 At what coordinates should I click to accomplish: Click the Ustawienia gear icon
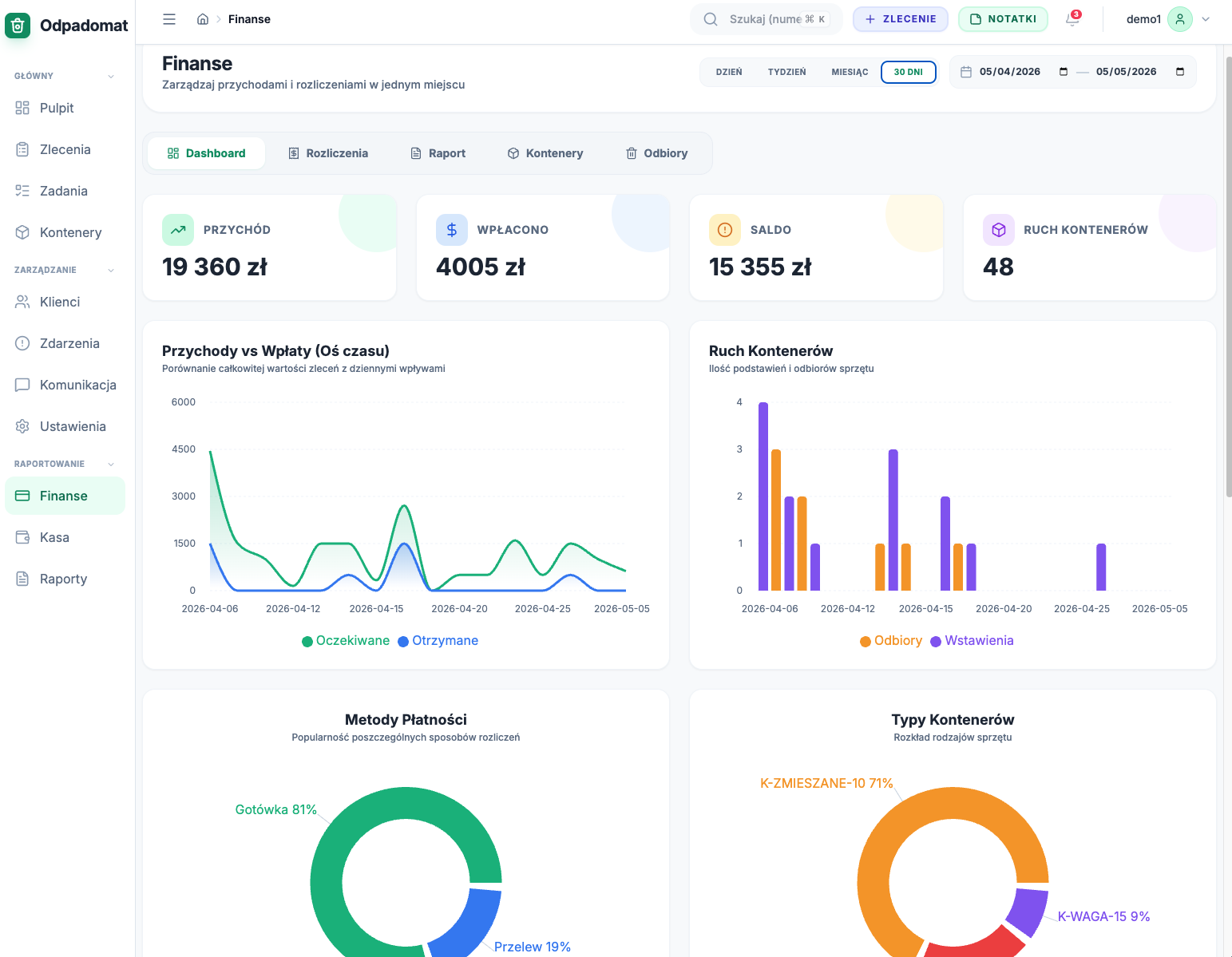22,426
